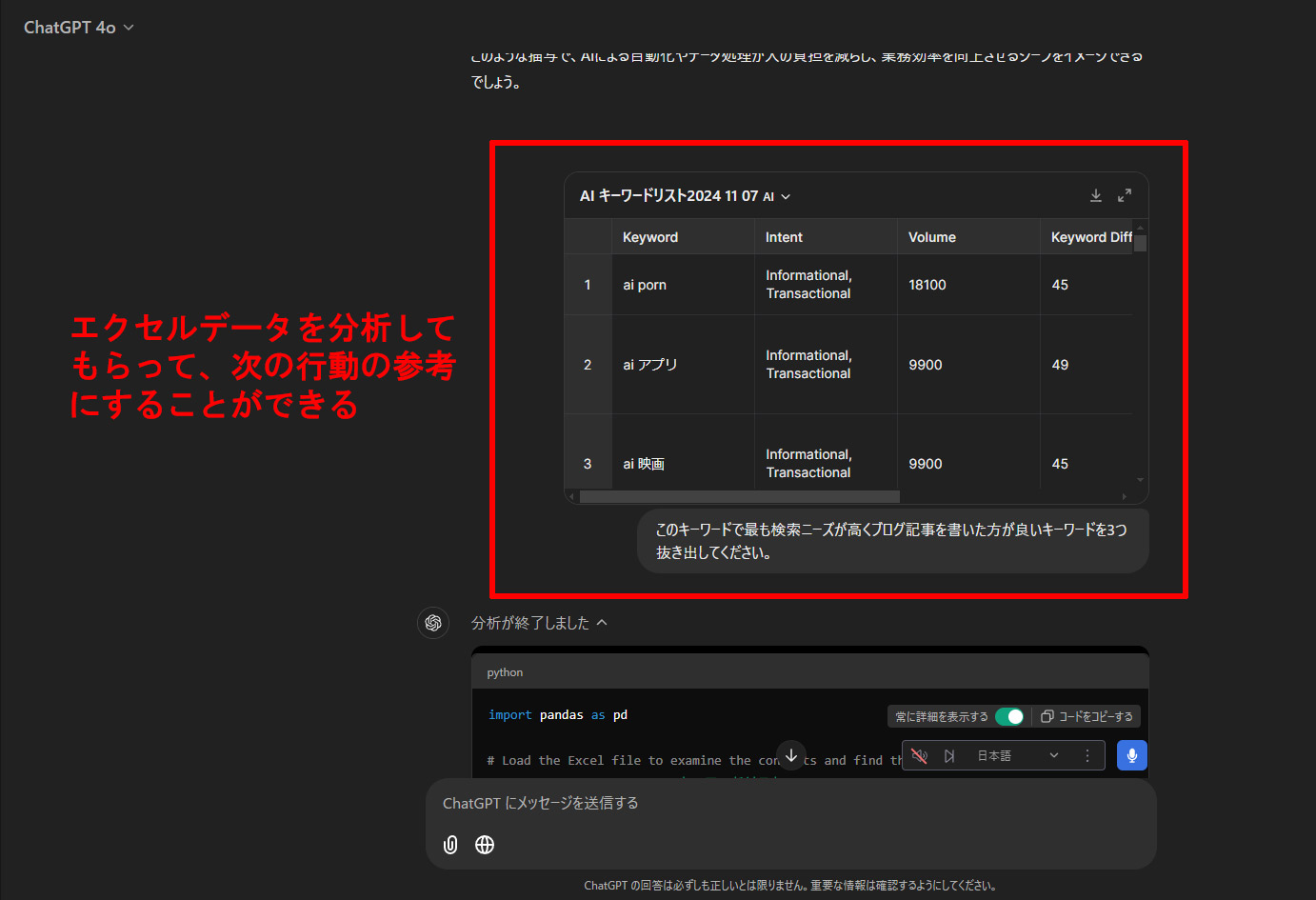Click the Keyword column header
This screenshot has height=900, width=1316.
tap(650, 237)
